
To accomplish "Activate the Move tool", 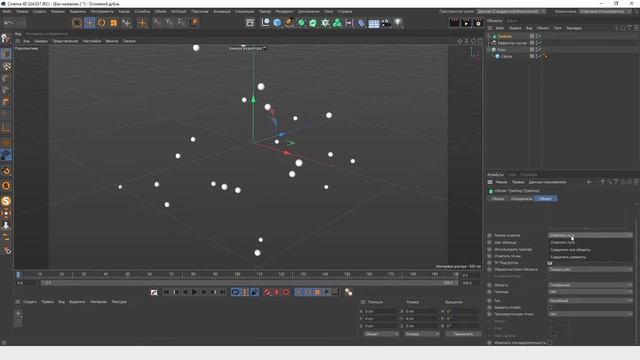I will (x=89, y=23).
